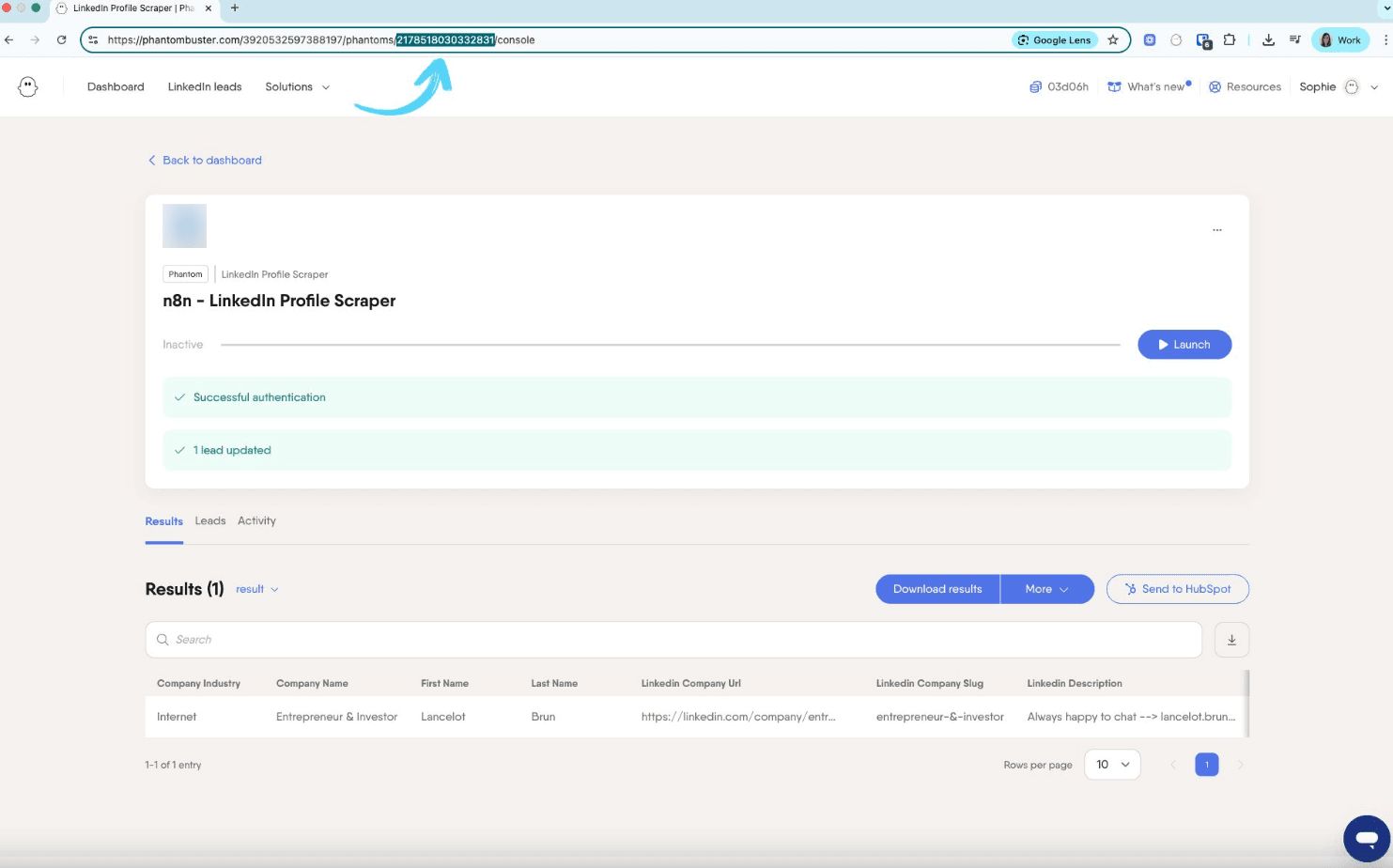Screen dimensions: 1393x868
Task: Select the Brun last name cell
Action: (x=543, y=717)
